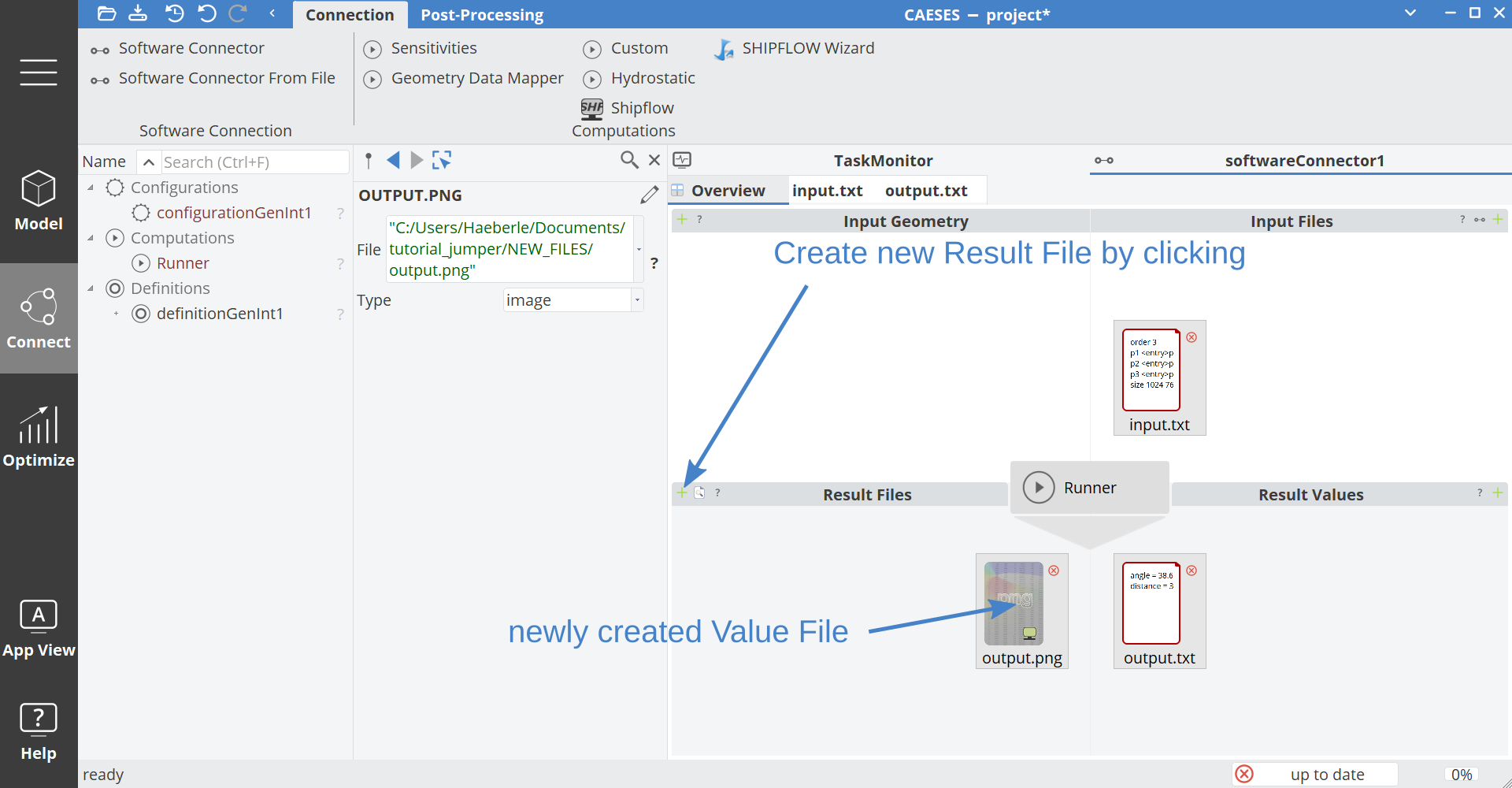Open the Post-Processing ribbon tab

(482, 15)
